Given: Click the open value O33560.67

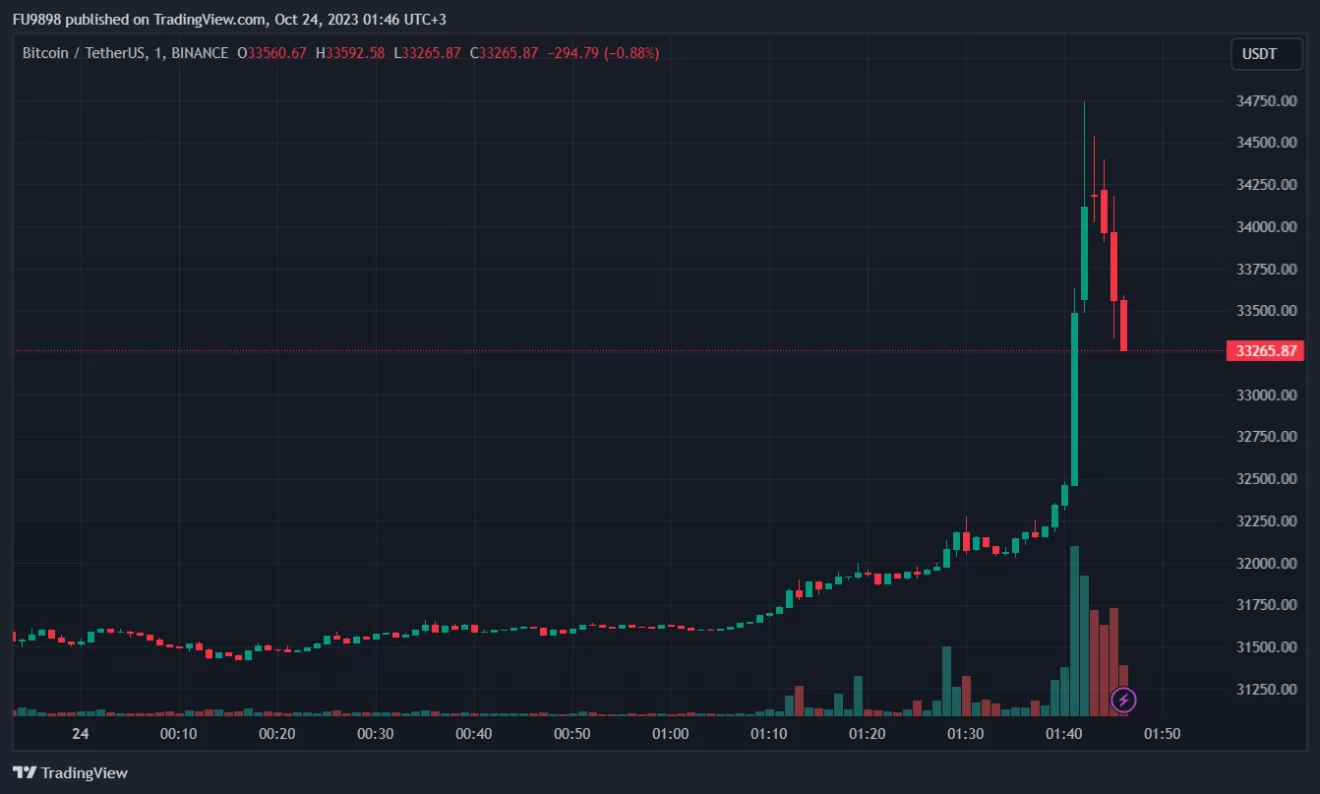Looking at the screenshot, I should coord(271,53).
